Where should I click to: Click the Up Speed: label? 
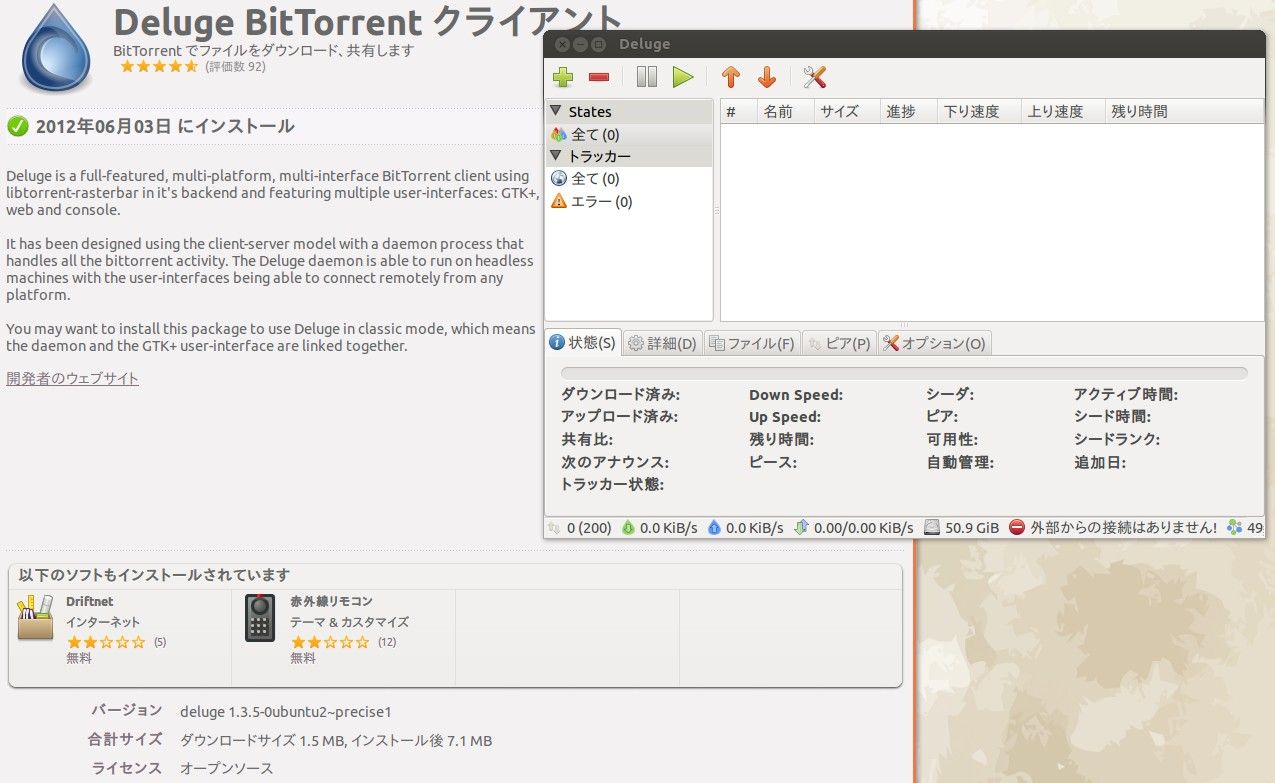click(x=785, y=417)
